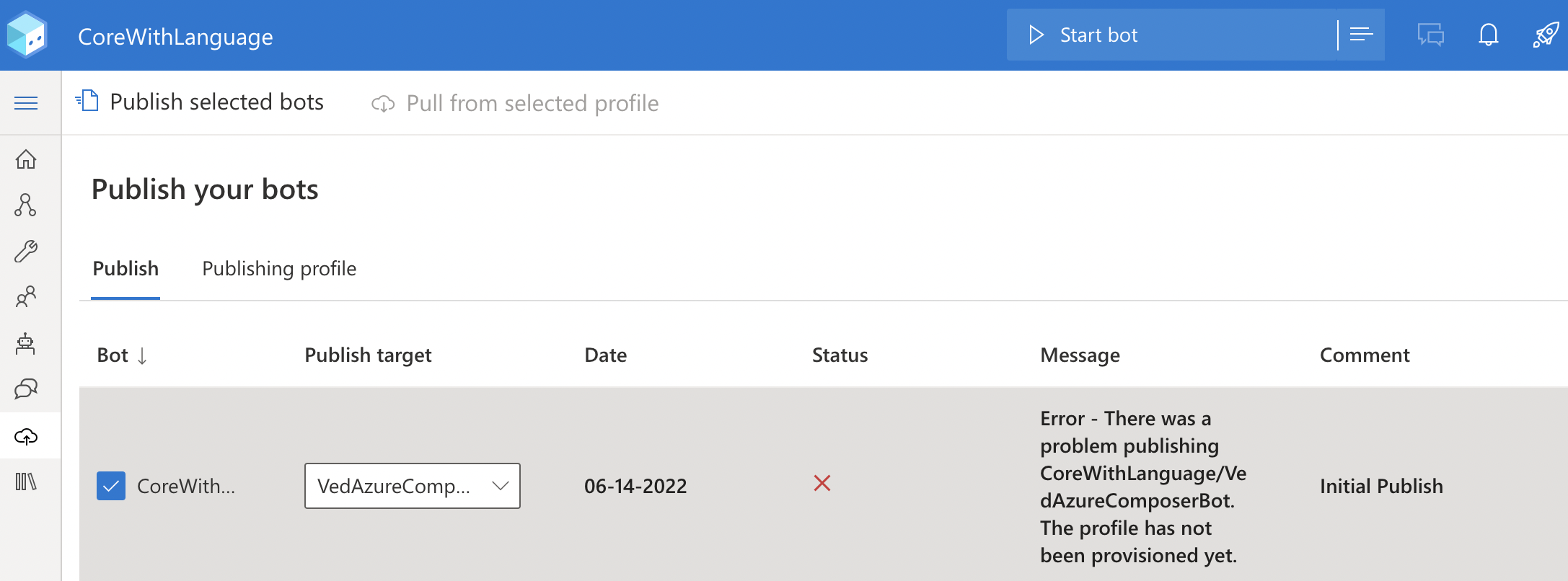1568x581 pixels.
Task: Click the Start bot play icon
Action: [1036, 35]
